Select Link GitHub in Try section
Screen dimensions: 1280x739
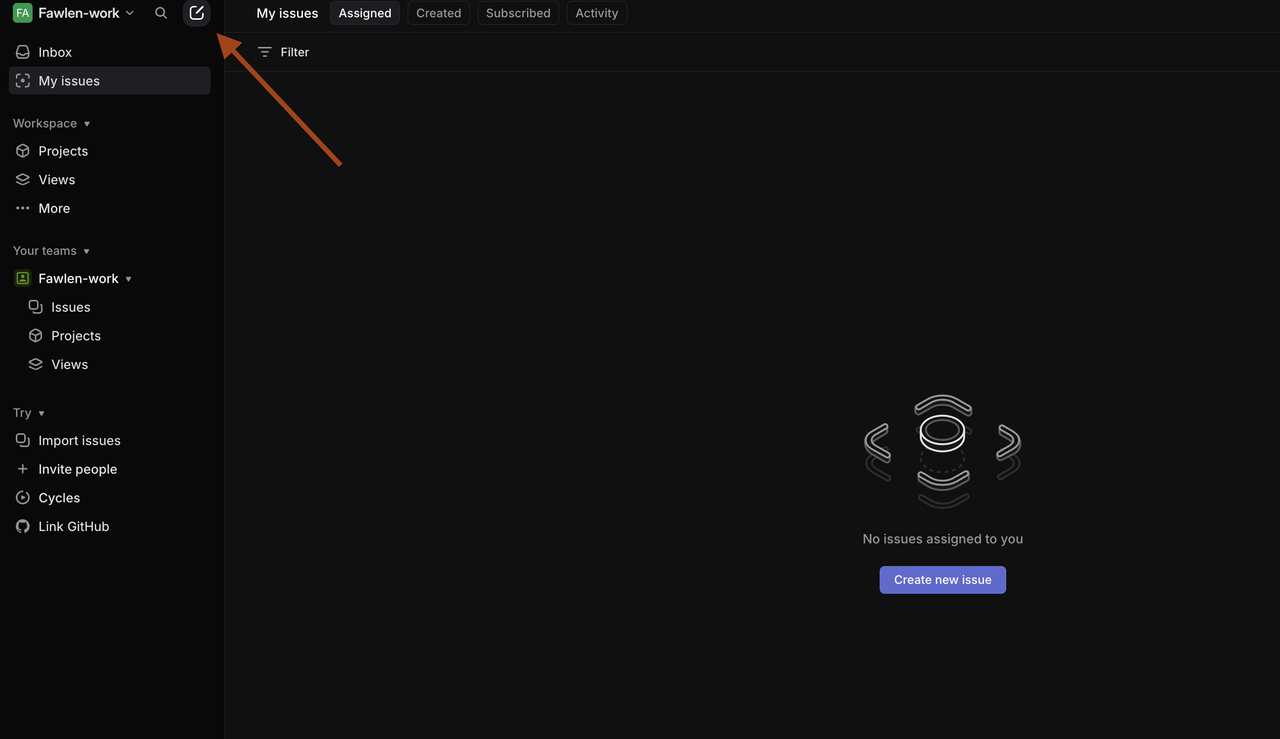click(110, 526)
